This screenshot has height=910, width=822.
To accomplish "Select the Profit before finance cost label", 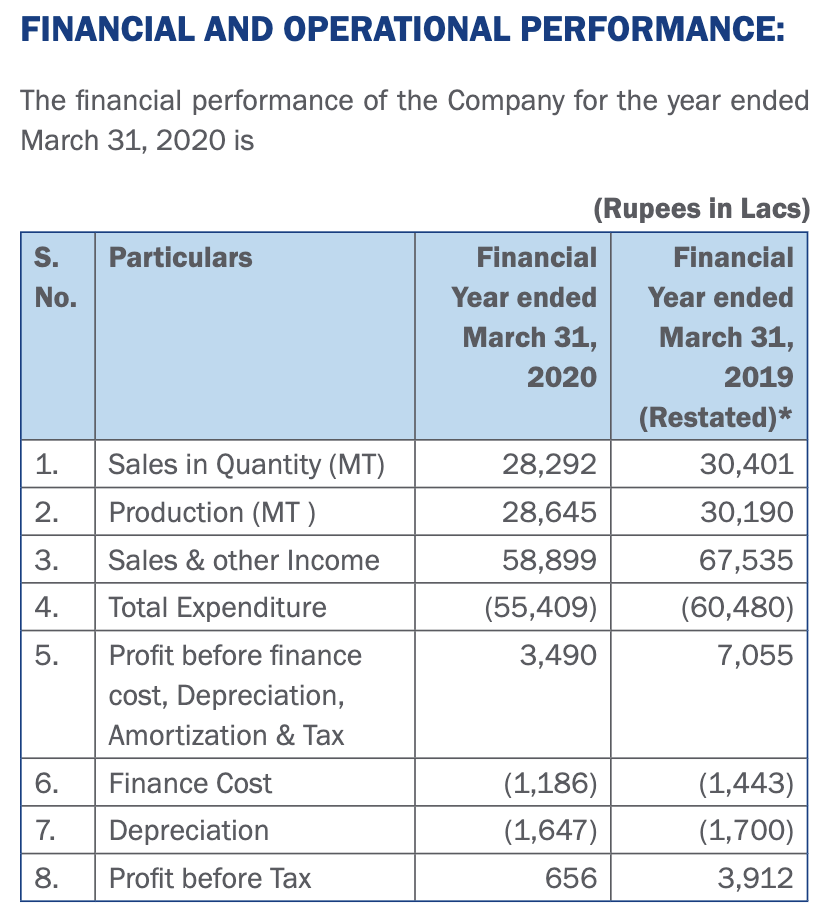I will coord(235,695).
